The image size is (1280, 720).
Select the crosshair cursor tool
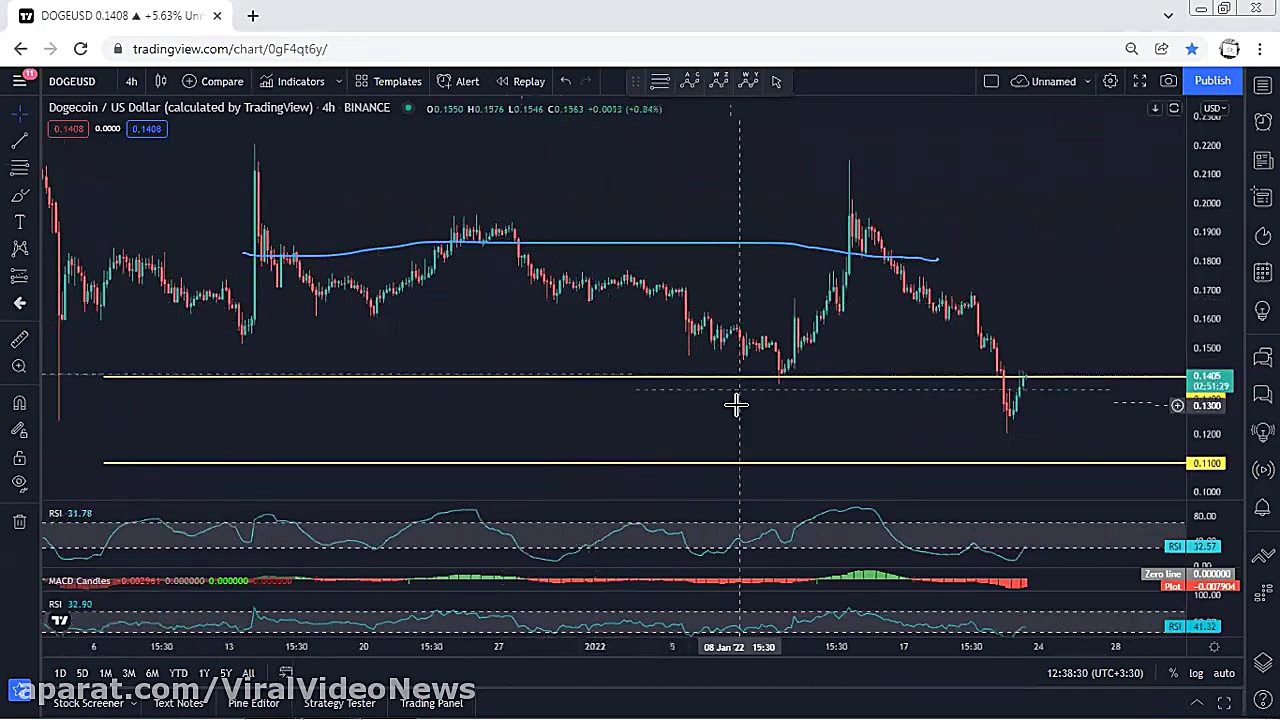pos(19,114)
